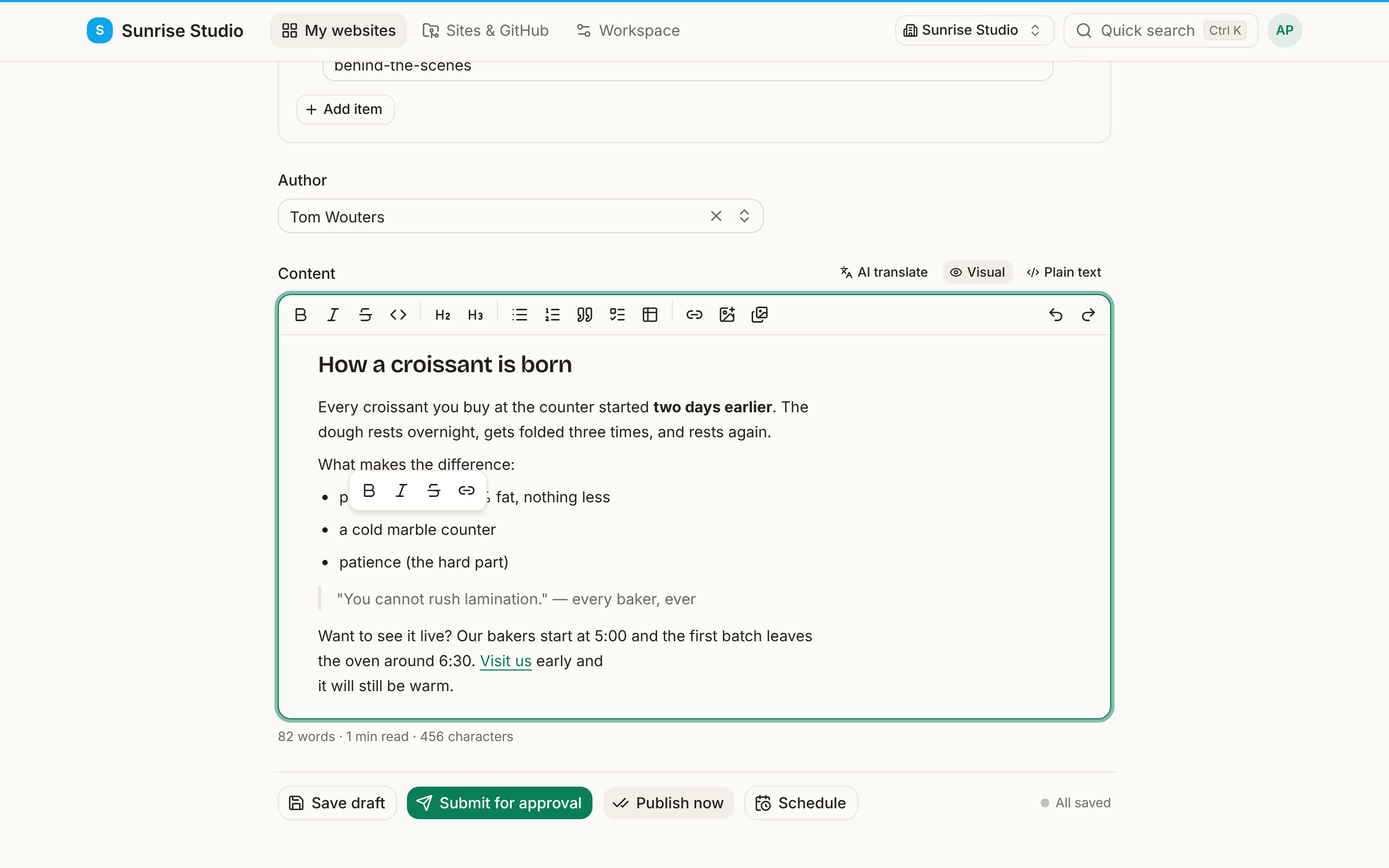Image resolution: width=1389 pixels, height=868 pixels.
Task: Insert a table
Action: [x=649, y=315]
